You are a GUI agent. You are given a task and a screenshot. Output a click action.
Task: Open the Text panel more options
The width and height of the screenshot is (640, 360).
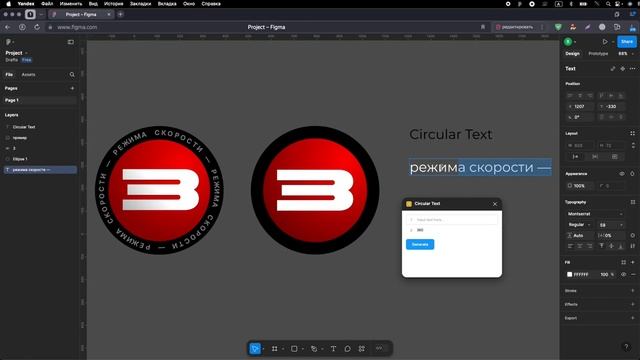click(632, 69)
